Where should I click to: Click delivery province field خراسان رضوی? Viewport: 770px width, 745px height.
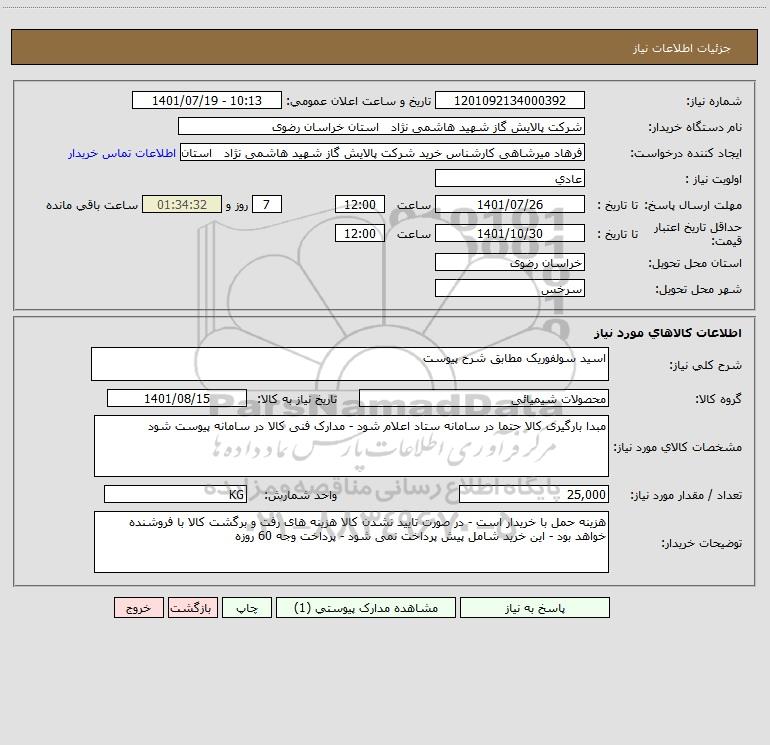pyautogui.click(x=510, y=262)
